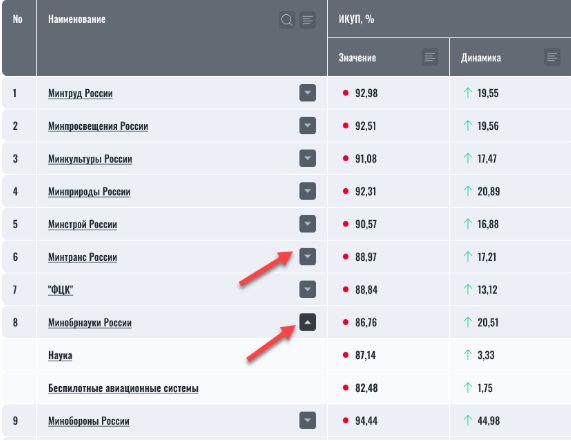571x441 pixels.
Task: Open the Минкультуры России link
Action: pos(90,159)
